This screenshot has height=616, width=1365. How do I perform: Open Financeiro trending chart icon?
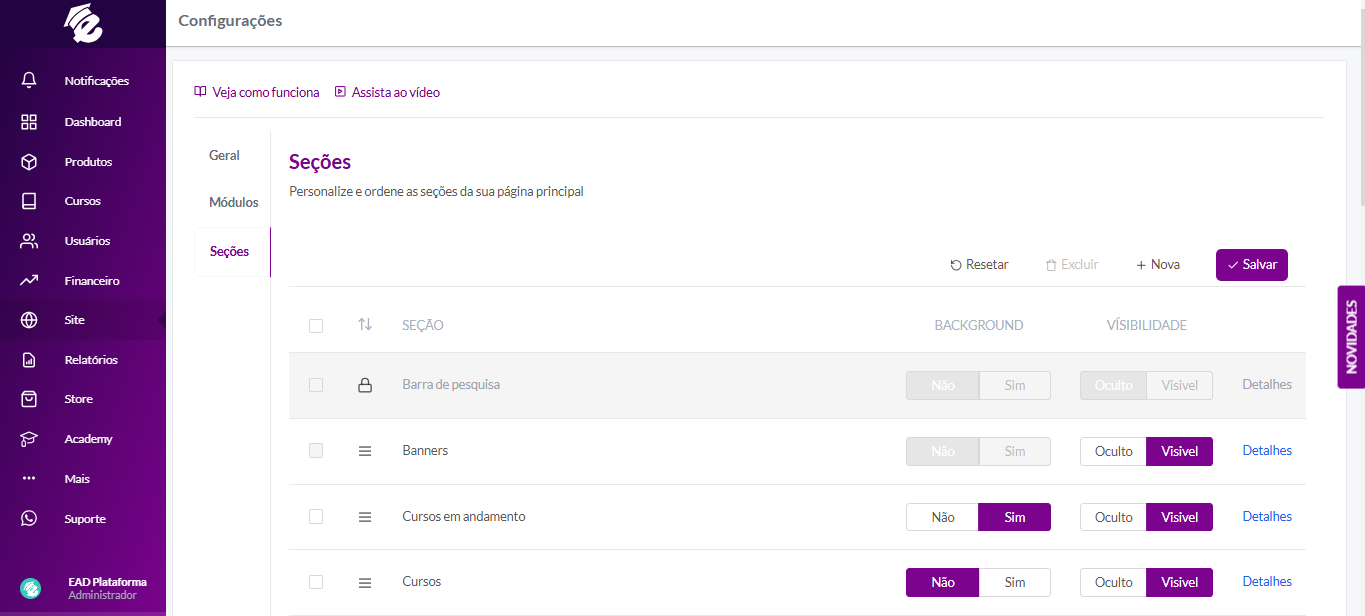pyautogui.click(x=29, y=281)
